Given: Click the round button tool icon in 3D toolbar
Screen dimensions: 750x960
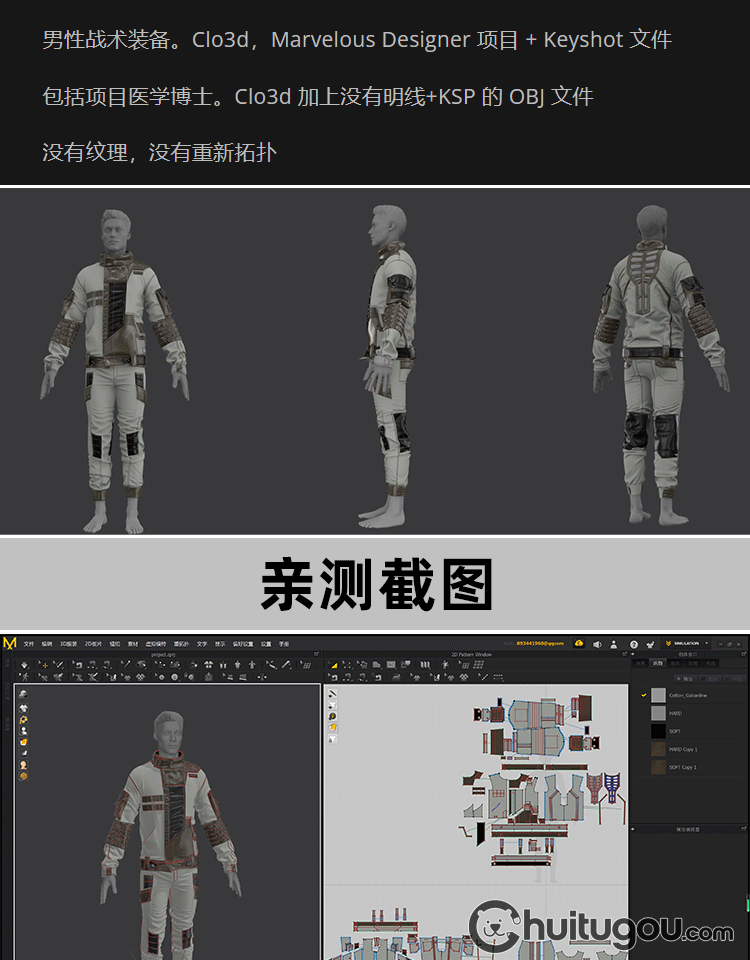Looking at the screenshot, I should (174, 677).
